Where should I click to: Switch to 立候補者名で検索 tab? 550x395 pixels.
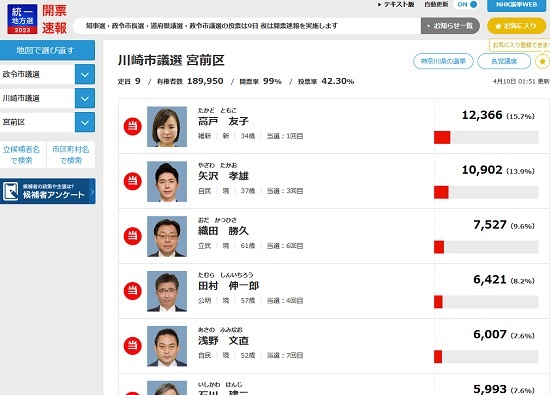point(22,155)
